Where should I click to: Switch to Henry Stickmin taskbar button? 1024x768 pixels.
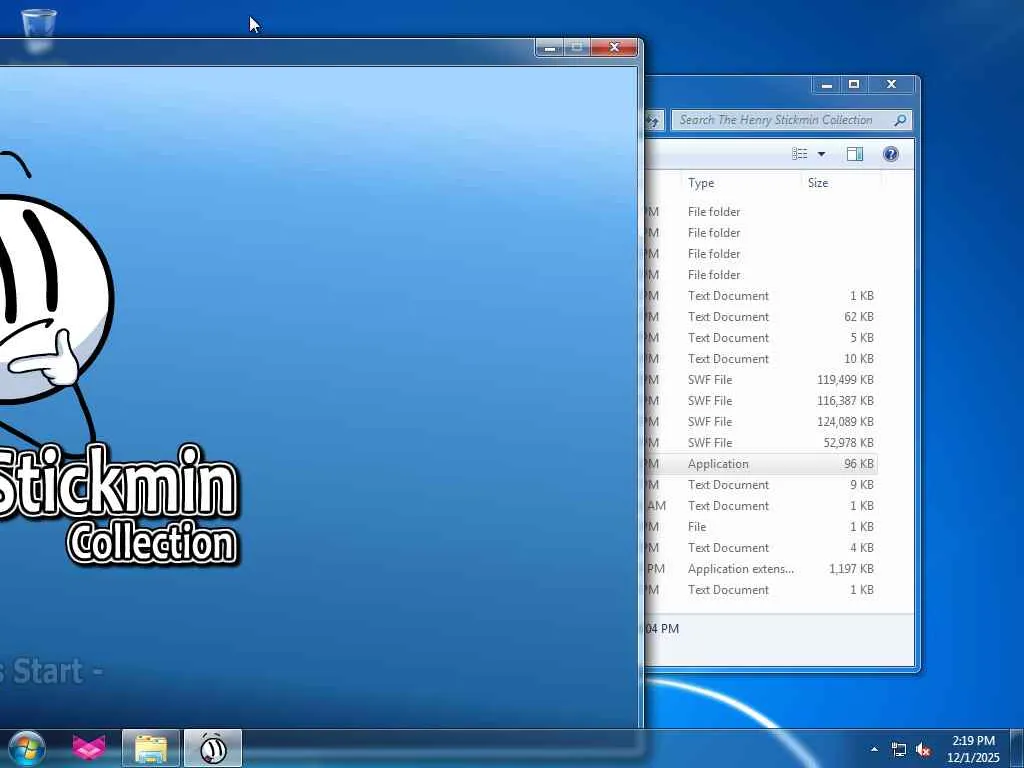click(213, 748)
